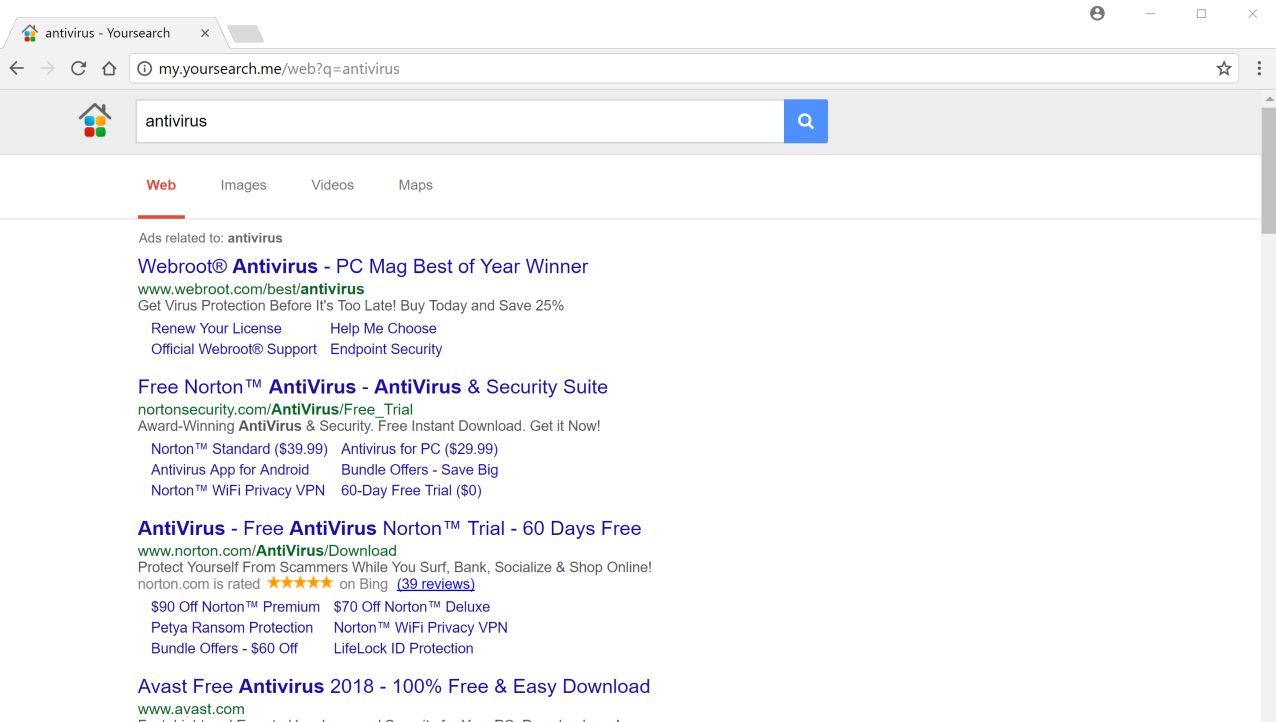Viewport: 1276px width, 722px height.
Task: View site information icon in address bar
Action: (x=144, y=69)
